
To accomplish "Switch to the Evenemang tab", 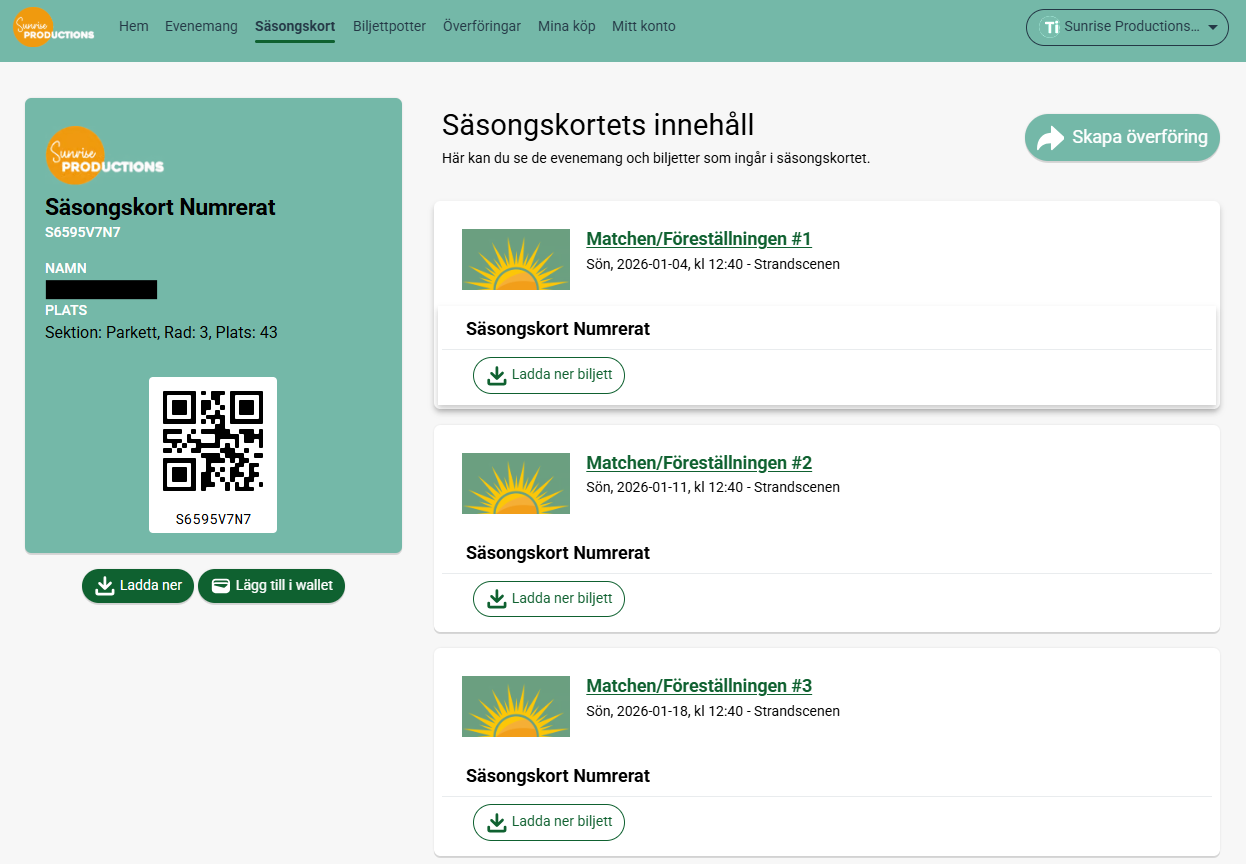I will click(200, 26).
